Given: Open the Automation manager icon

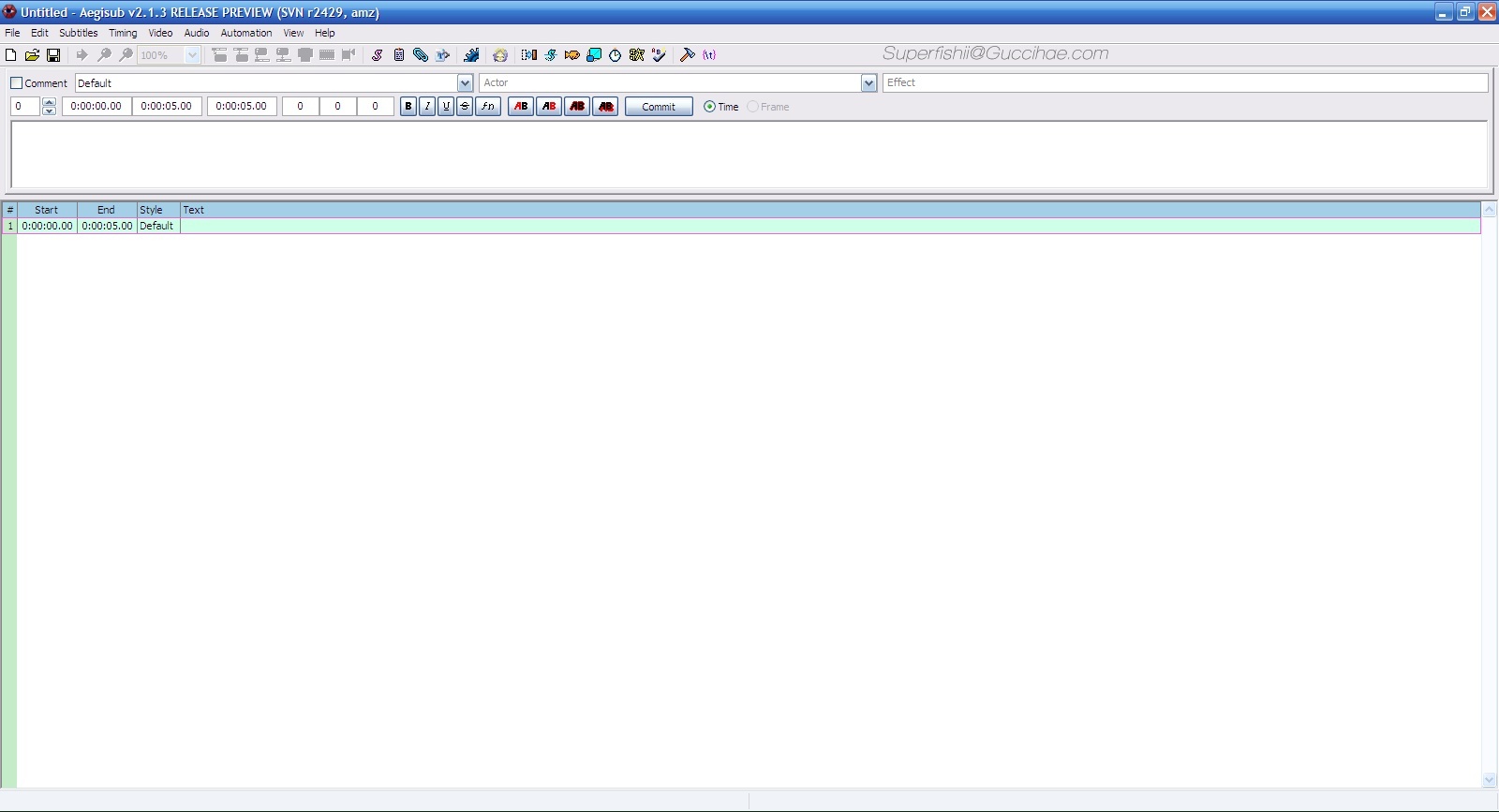Looking at the screenshot, I should (471, 55).
